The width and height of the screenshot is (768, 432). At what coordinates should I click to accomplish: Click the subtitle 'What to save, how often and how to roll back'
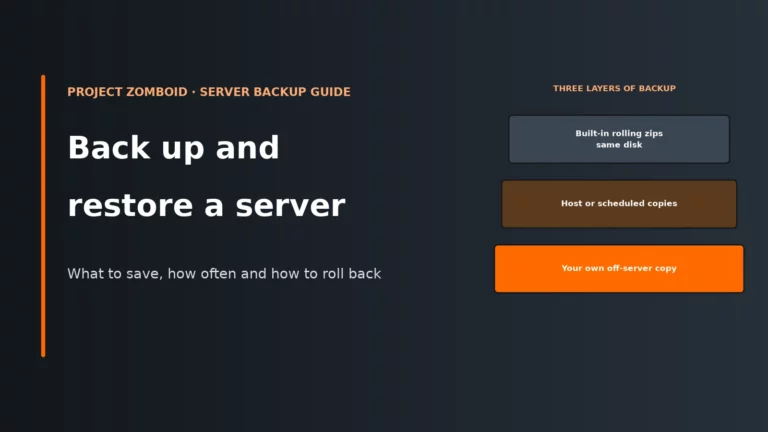(x=224, y=273)
